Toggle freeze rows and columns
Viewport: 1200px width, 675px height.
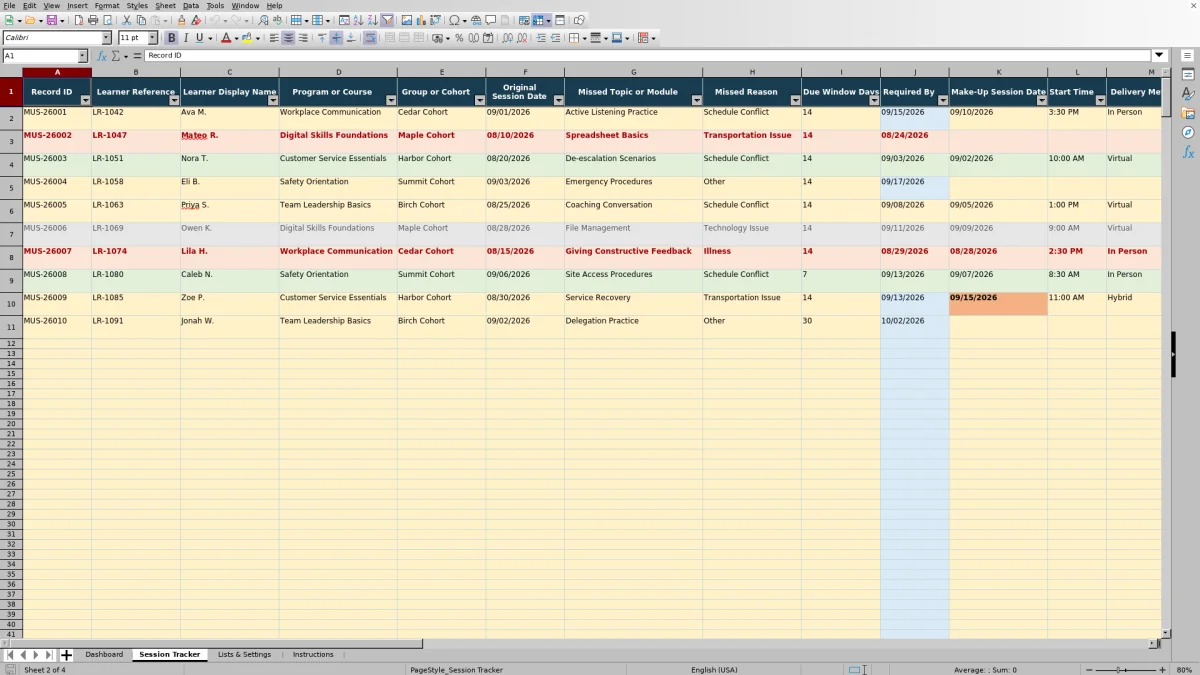point(538,20)
